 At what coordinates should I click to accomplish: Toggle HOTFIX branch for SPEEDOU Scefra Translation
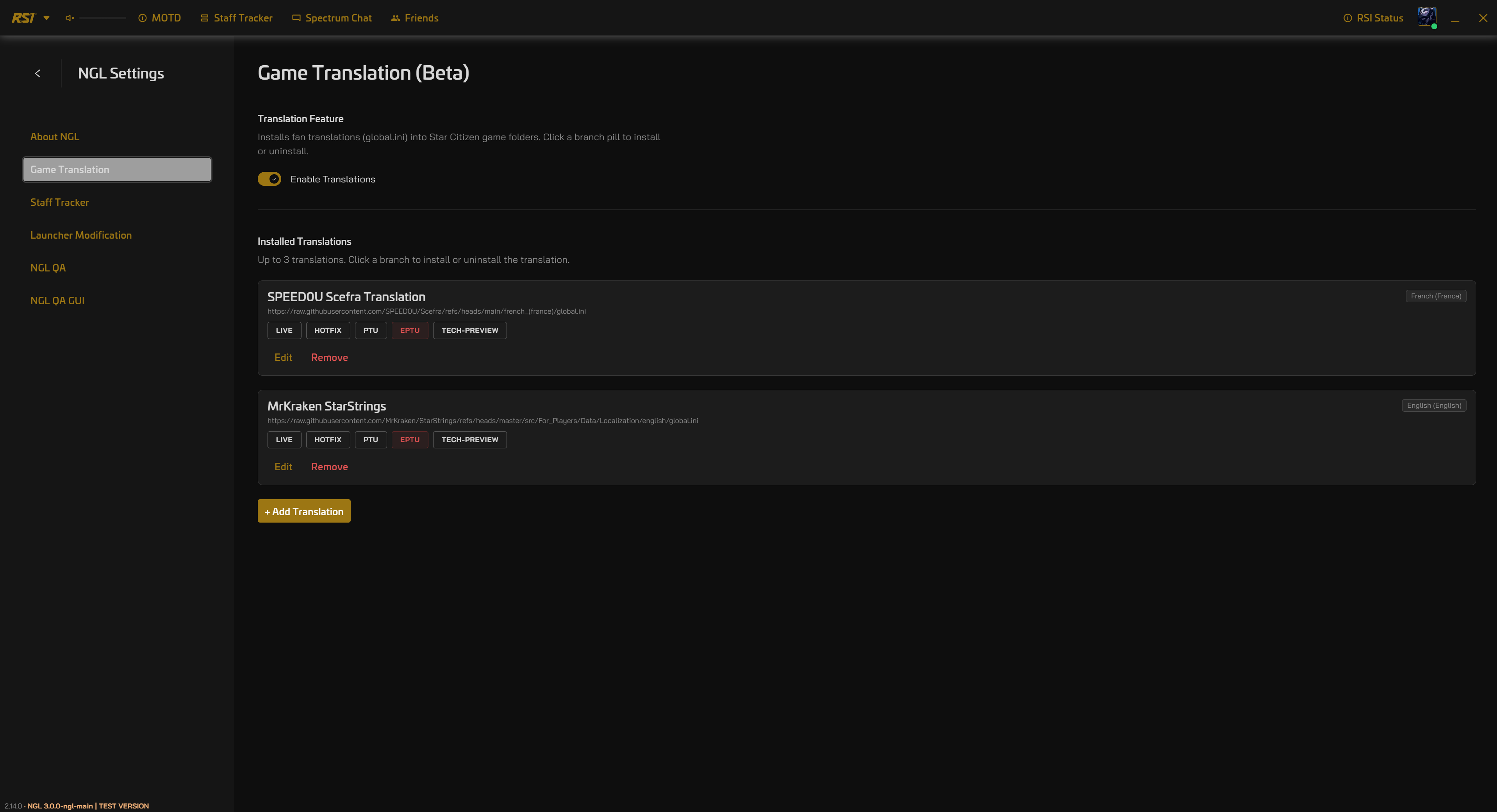(x=328, y=330)
